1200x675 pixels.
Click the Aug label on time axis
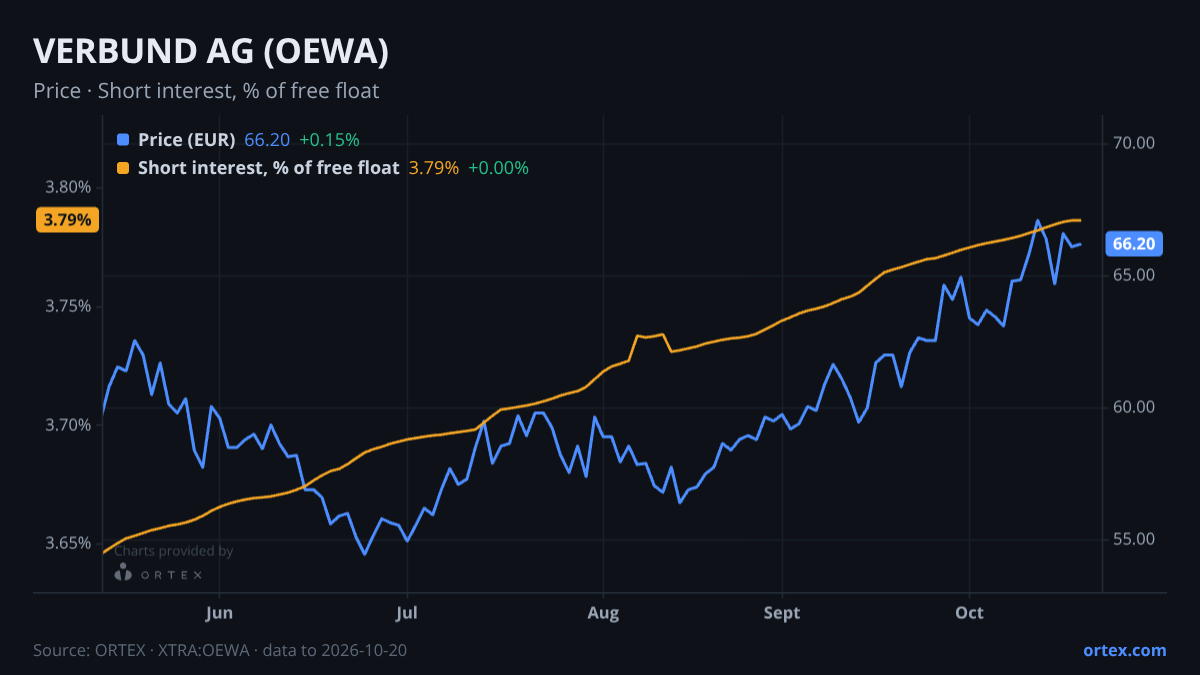603,613
